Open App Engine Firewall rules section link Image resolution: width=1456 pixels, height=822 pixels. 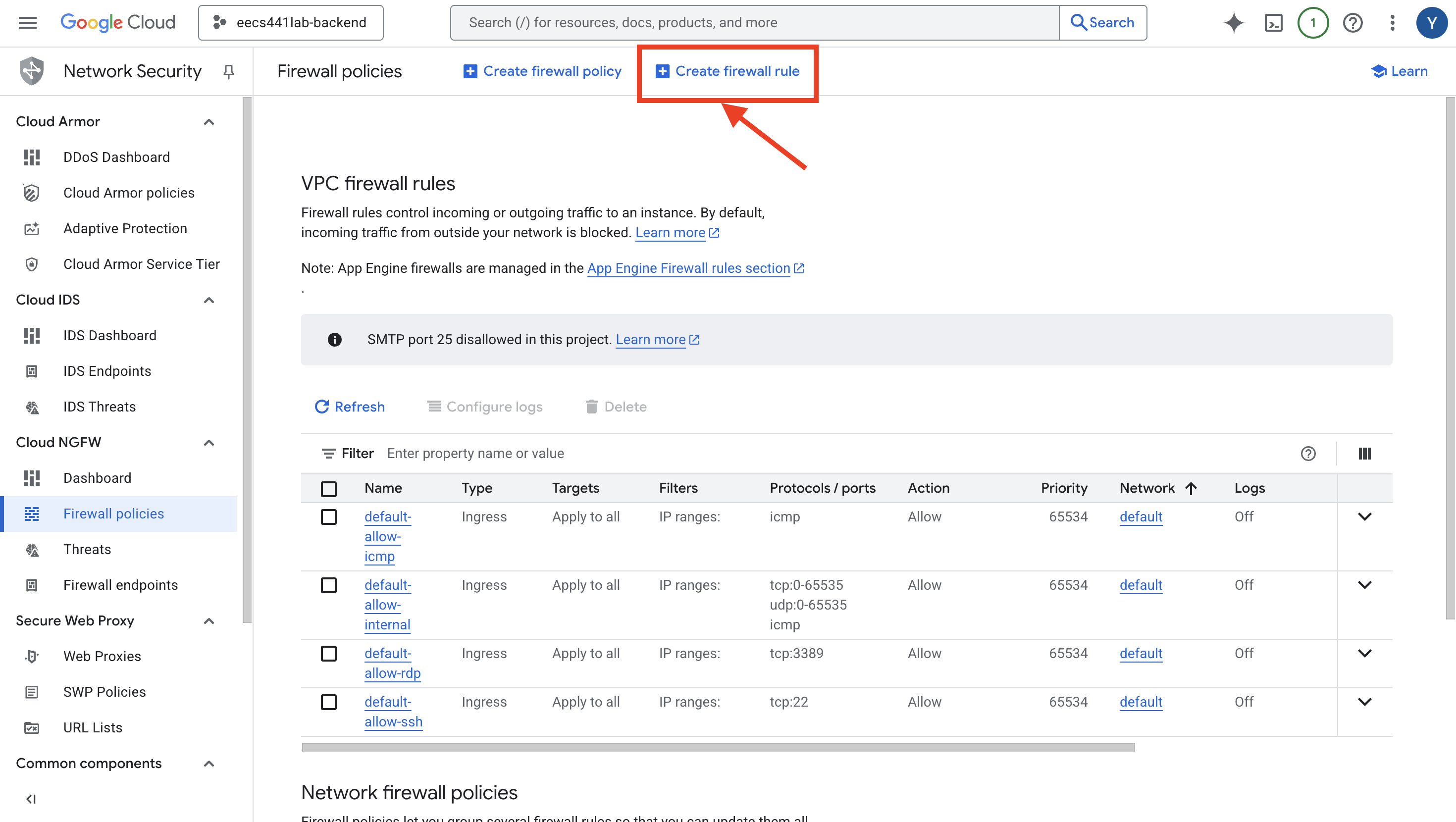(x=688, y=268)
